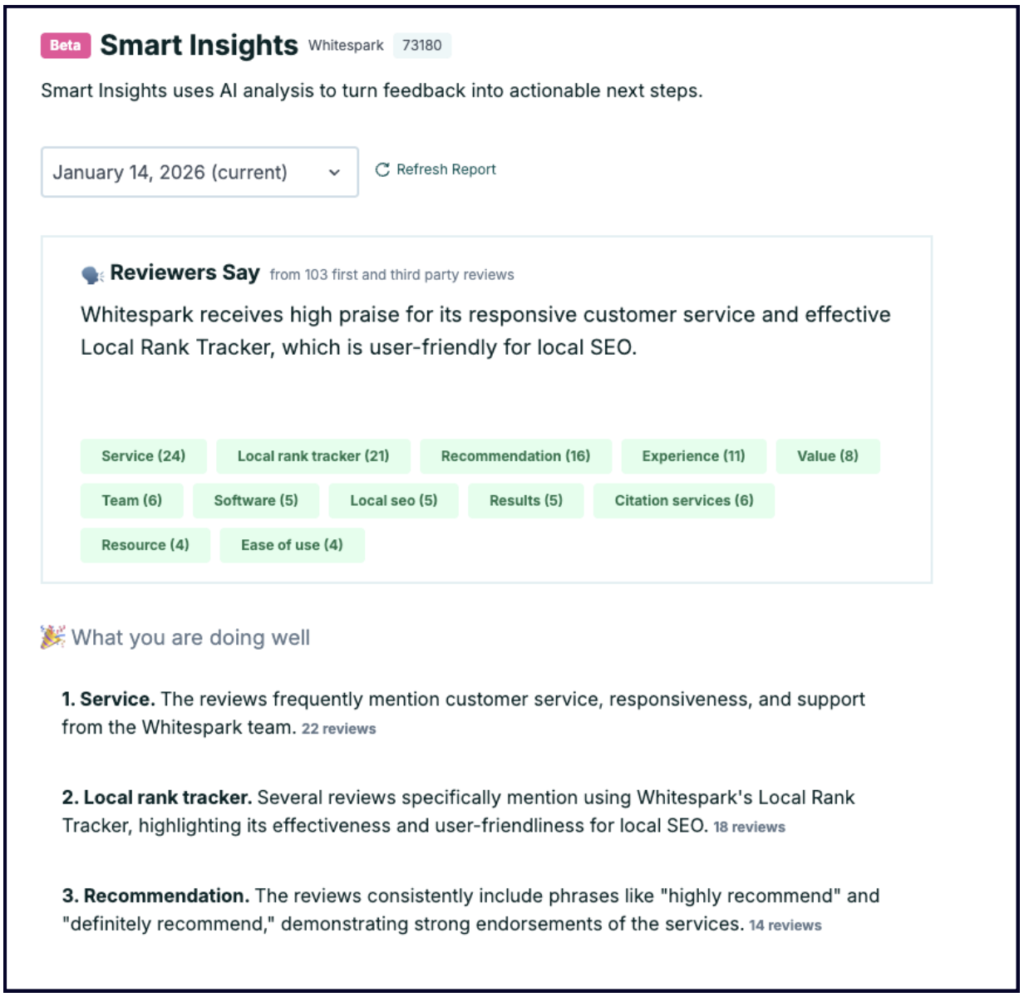Click Refresh Report link
The height and width of the screenshot is (997, 1024).
point(445,170)
